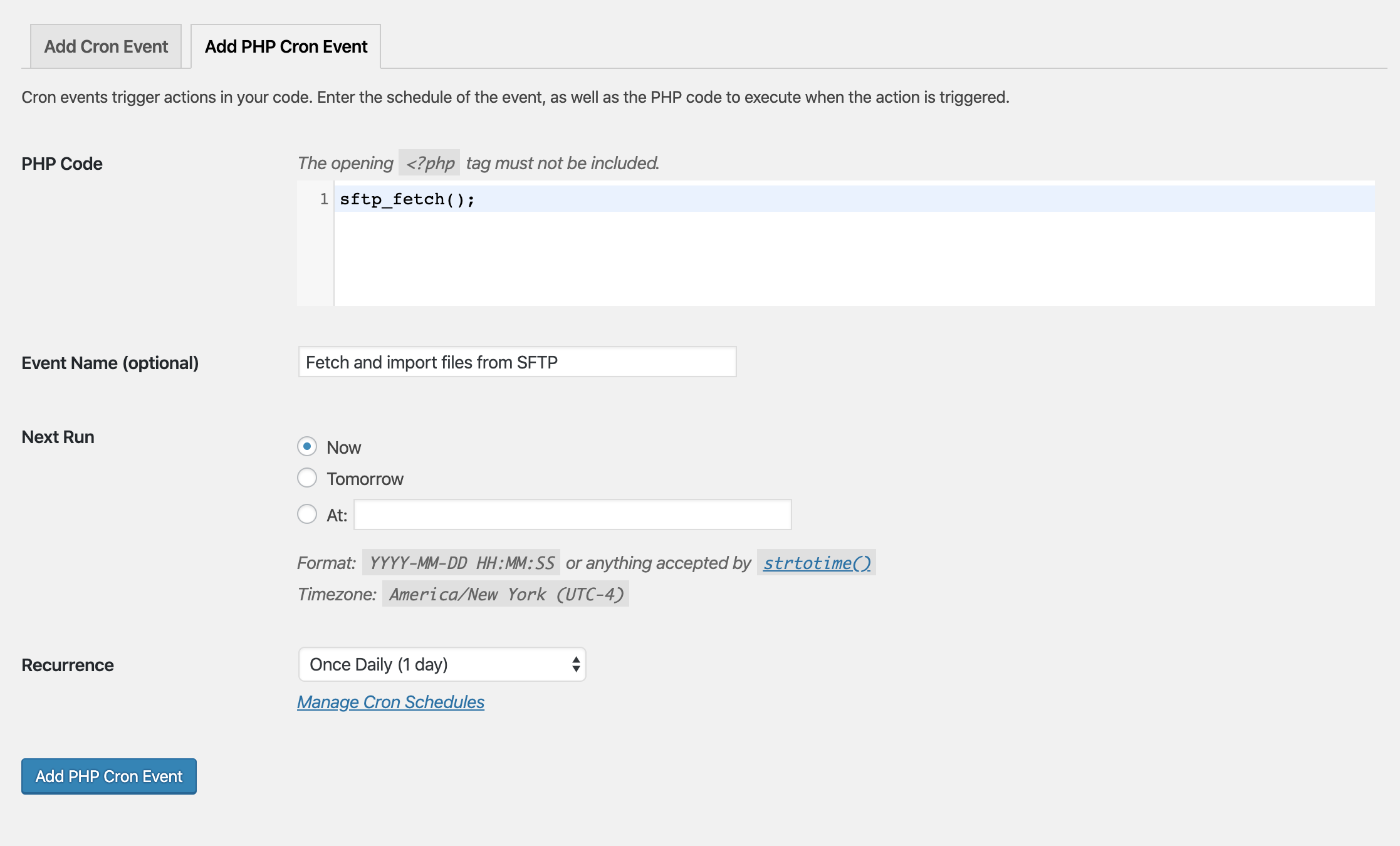The width and height of the screenshot is (1400, 846).
Task: Click the Recurrence field label
Action: pyautogui.click(x=68, y=665)
